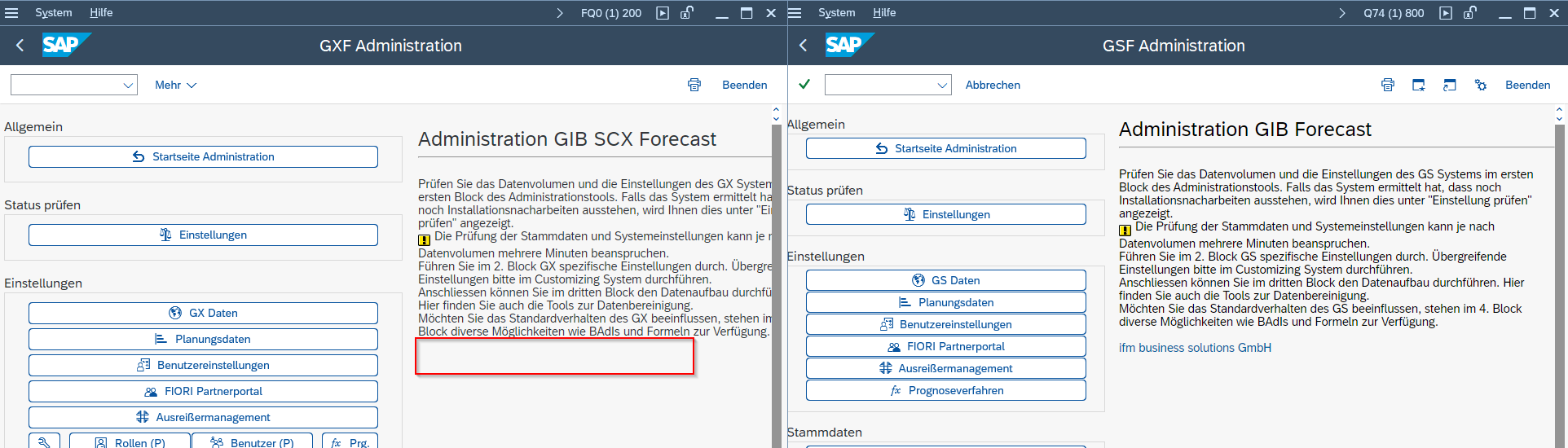Image resolution: width=1568 pixels, height=448 pixels.
Task: Open the Hilfe menu in GSF window
Action: coord(883,13)
